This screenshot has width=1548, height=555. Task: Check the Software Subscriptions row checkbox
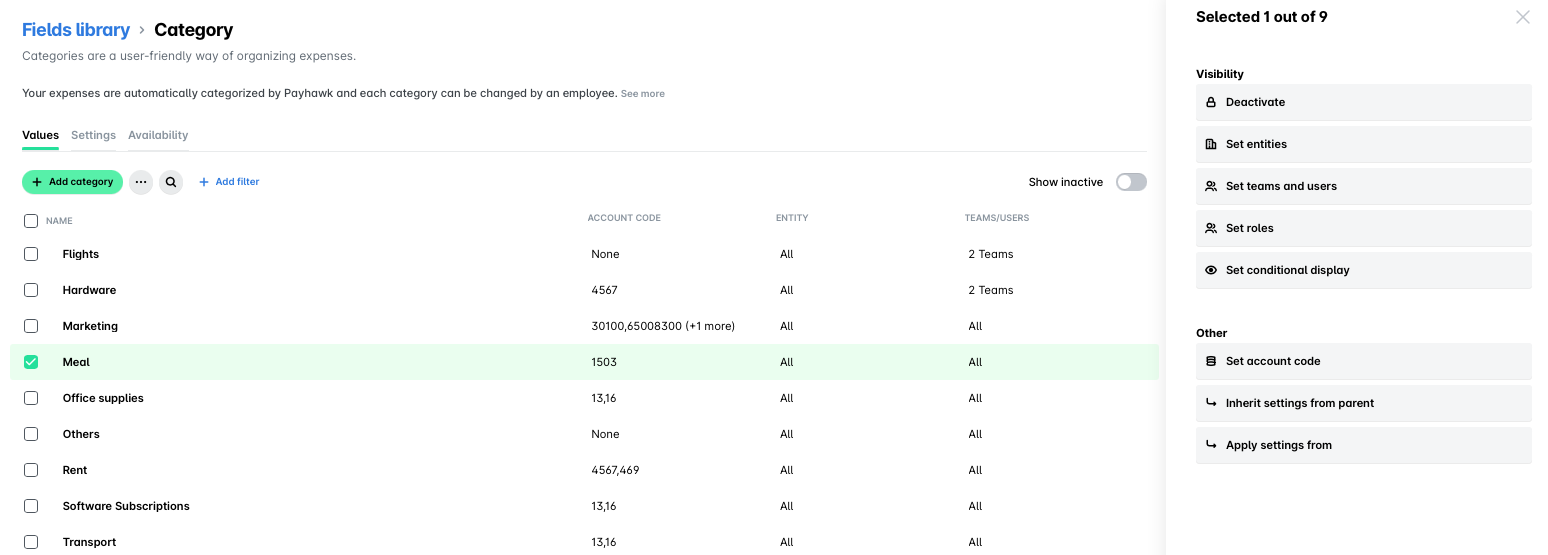click(31, 506)
